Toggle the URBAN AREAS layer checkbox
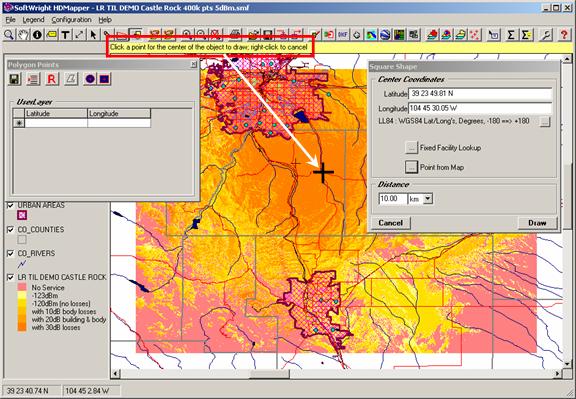This screenshot has width=576, height=399. tap(11, 205)
